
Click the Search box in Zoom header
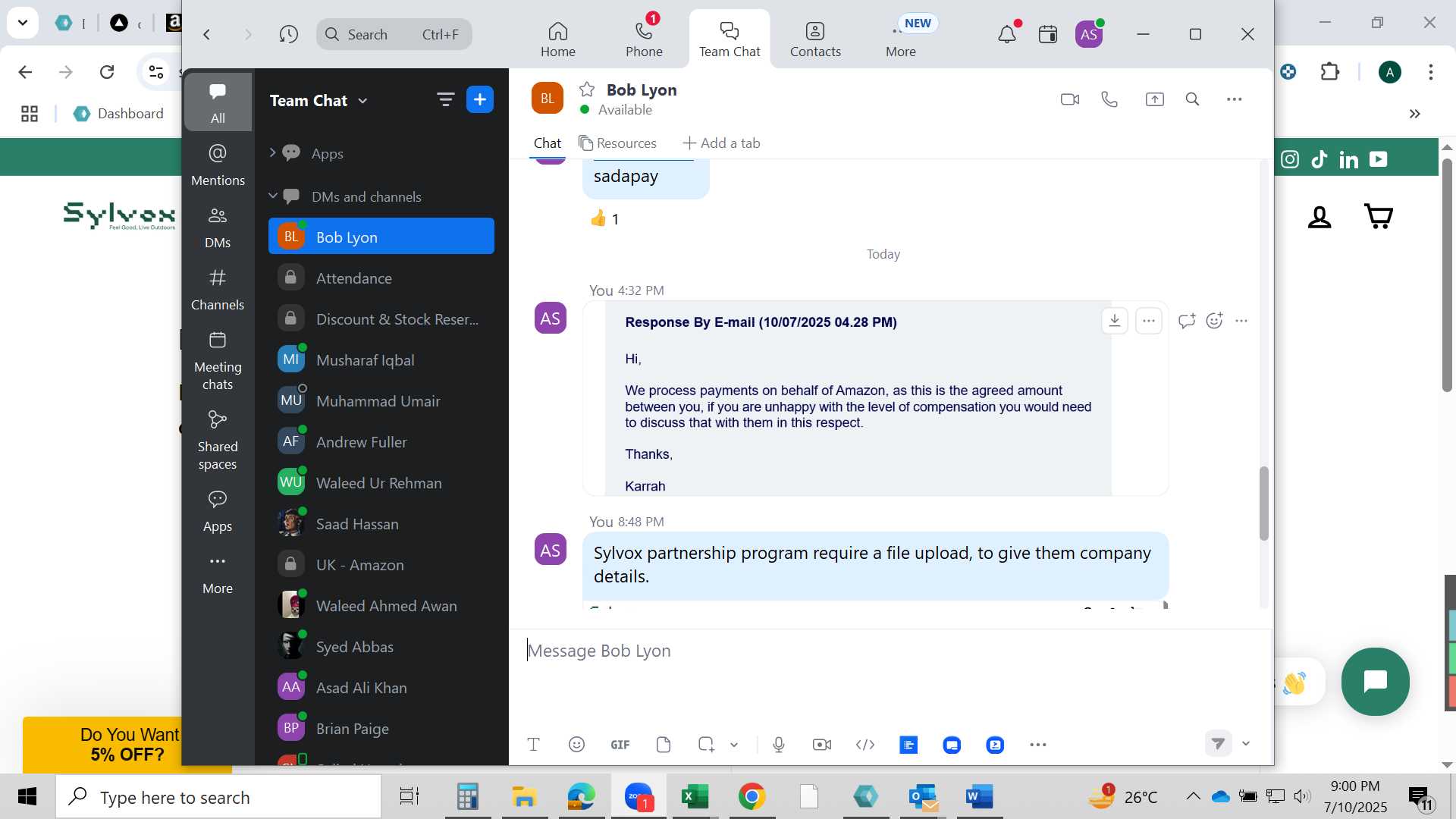[394, 34]
